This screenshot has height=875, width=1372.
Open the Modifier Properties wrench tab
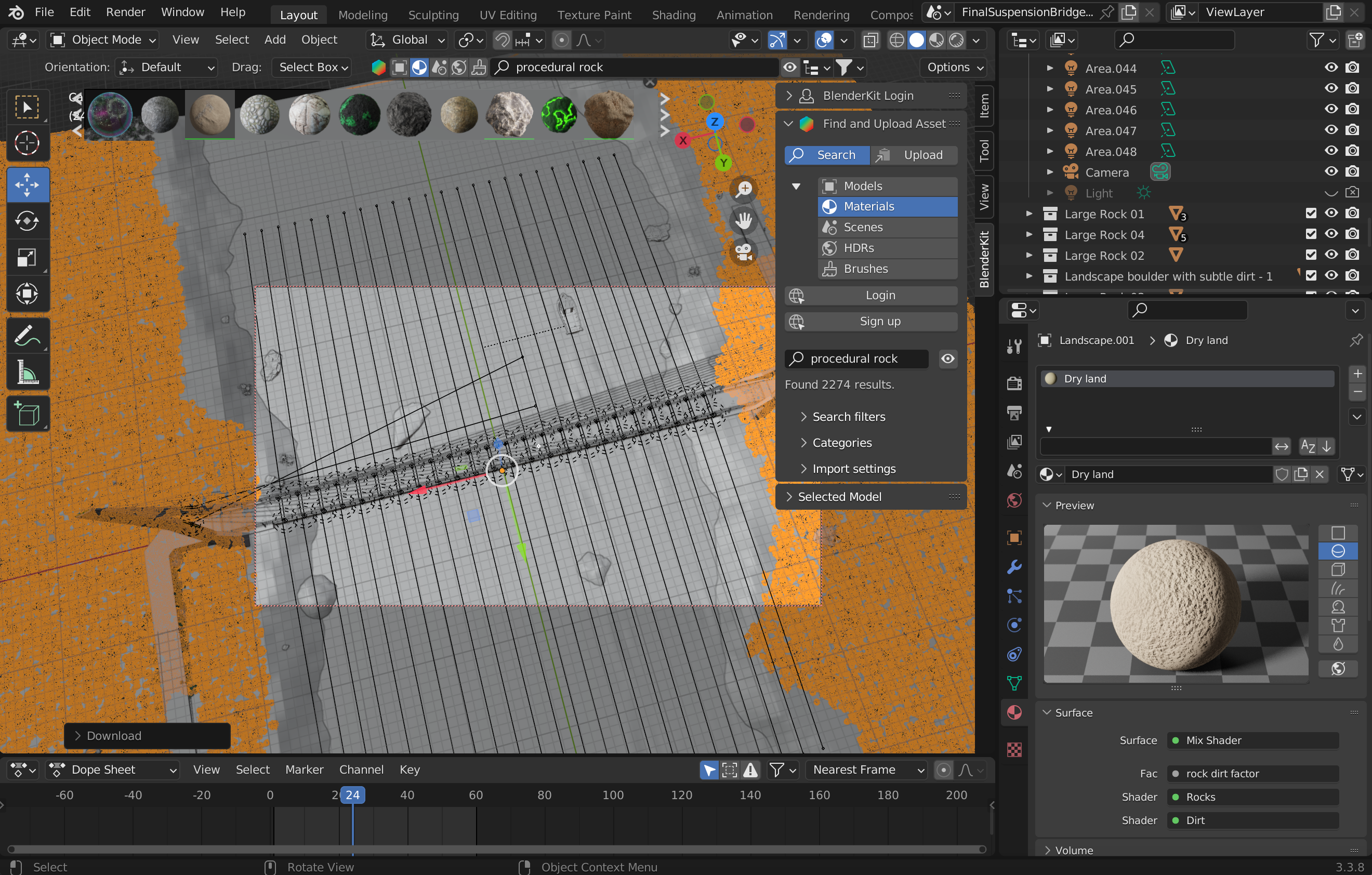1014,567
